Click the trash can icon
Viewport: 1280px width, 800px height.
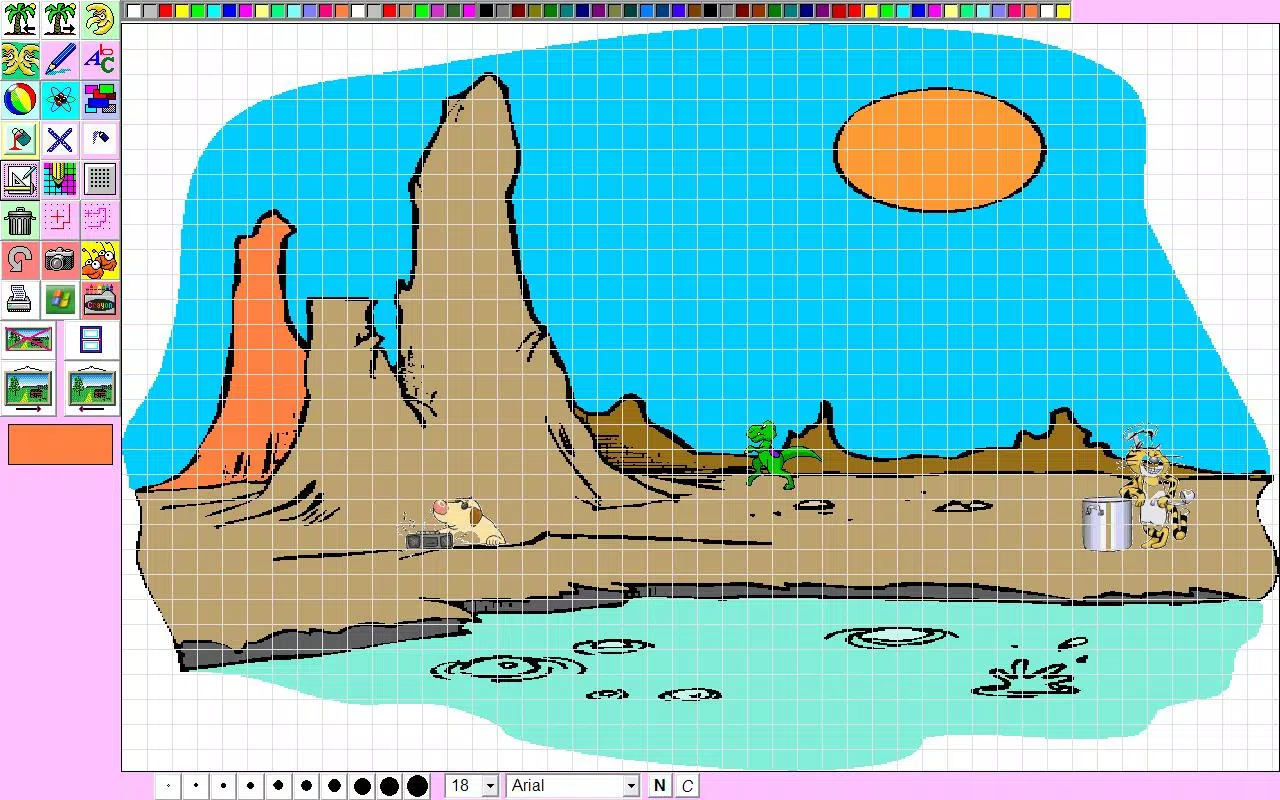click(x=20, y=219)
